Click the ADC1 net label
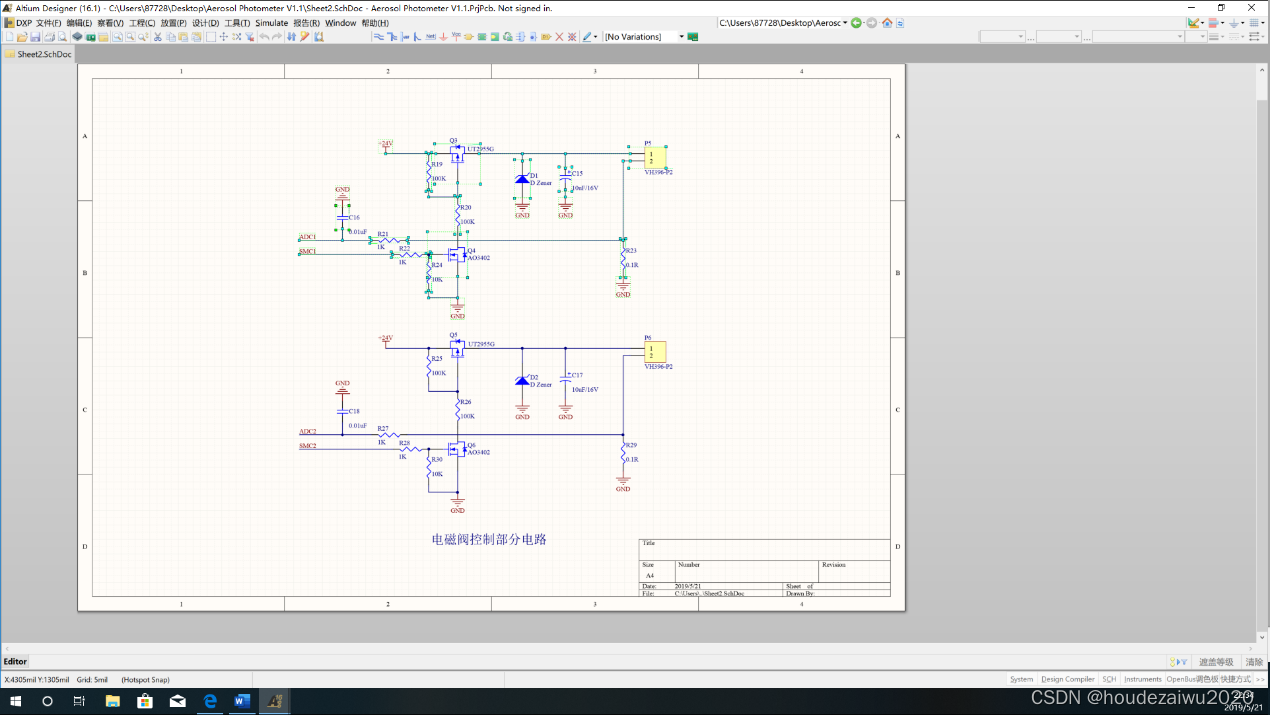The image size is (1270, 715). (308, 237)
